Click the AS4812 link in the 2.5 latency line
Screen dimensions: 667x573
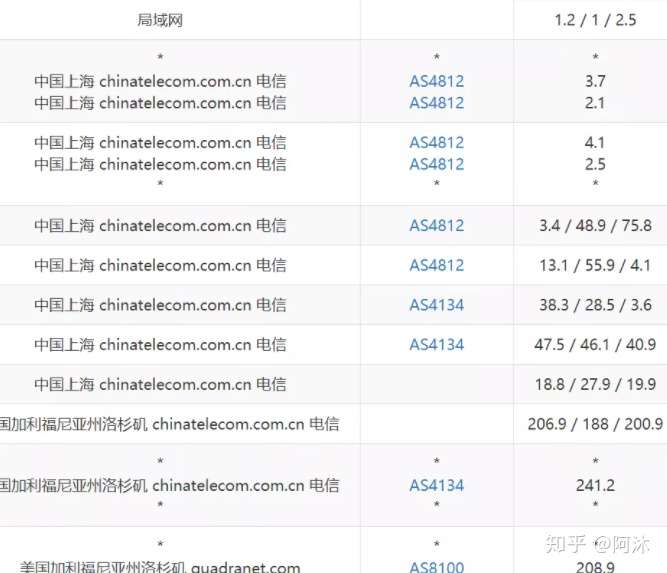point(436,164)
